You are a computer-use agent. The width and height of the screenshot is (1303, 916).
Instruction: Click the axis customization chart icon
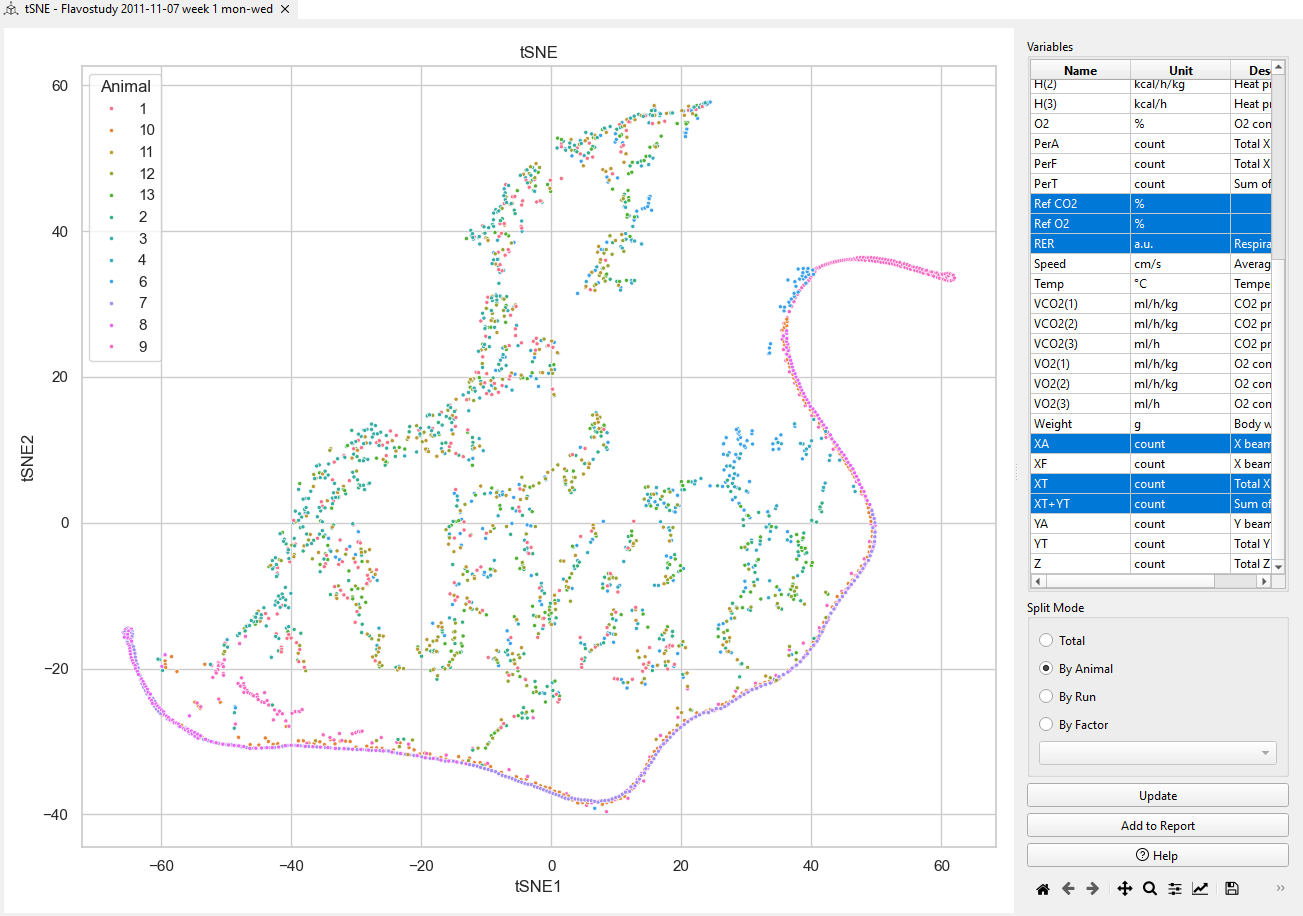tap(1202, 888)
